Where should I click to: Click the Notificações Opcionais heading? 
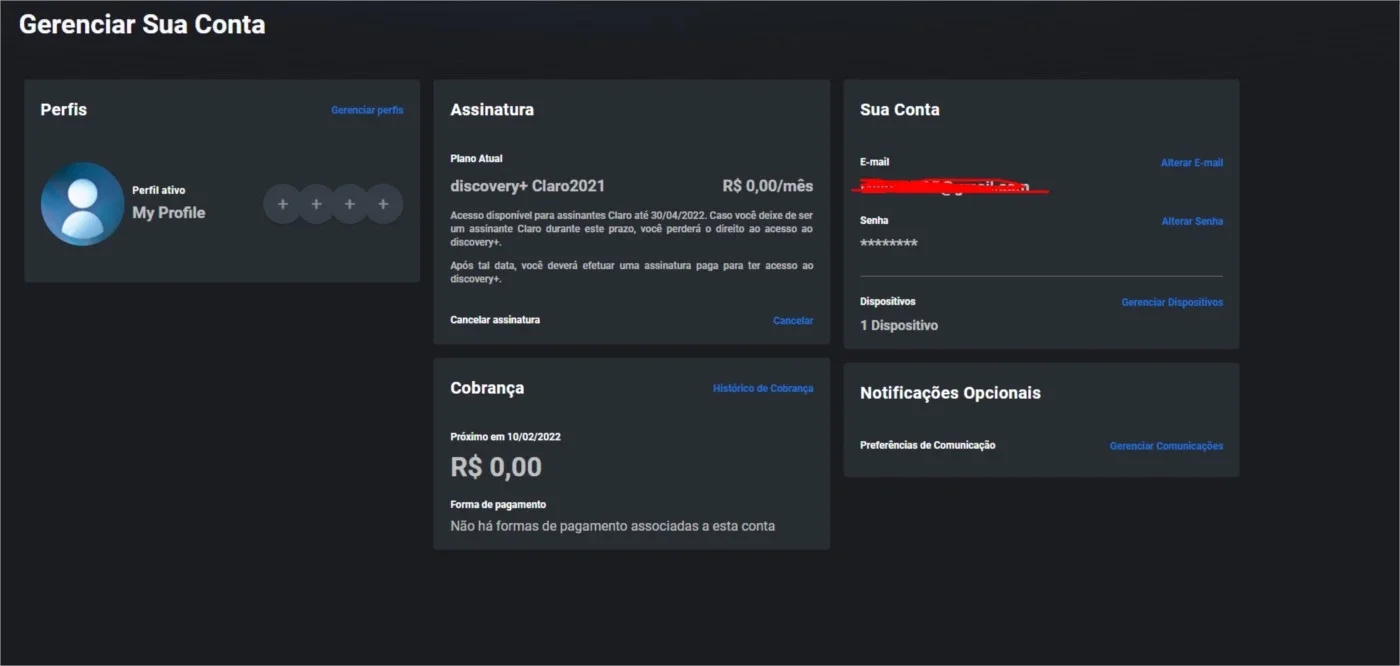[950, 393]
